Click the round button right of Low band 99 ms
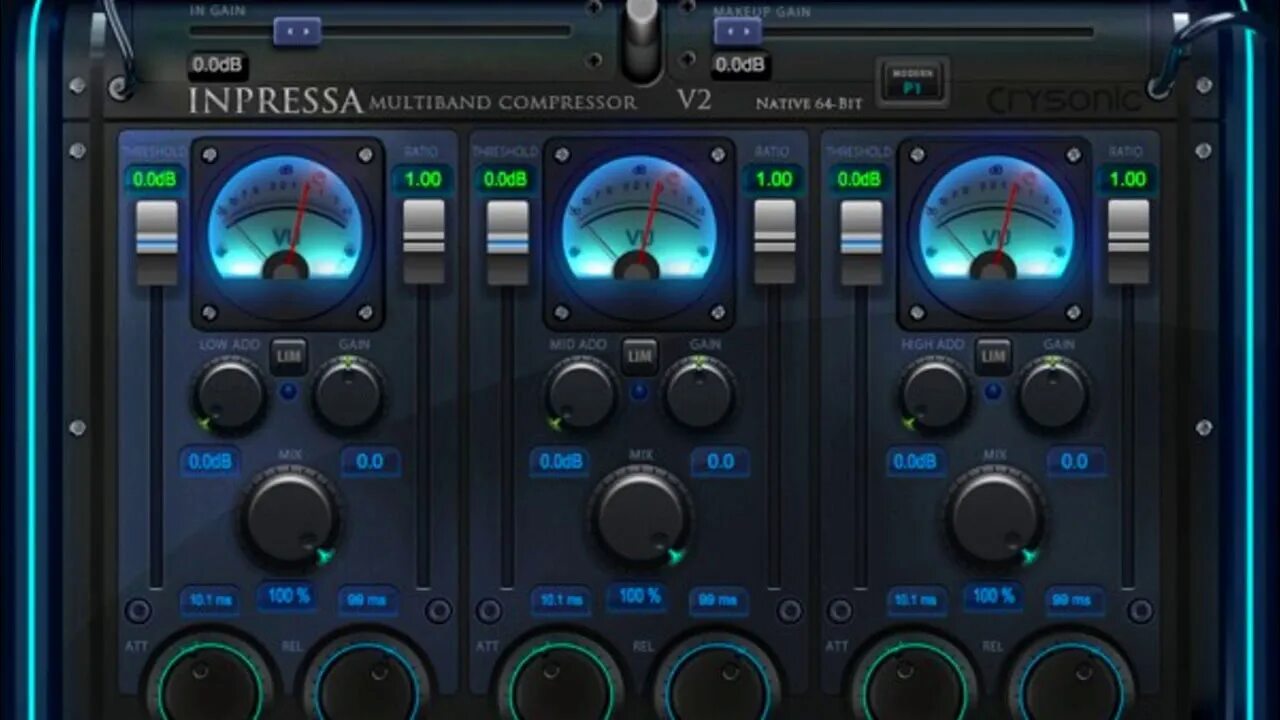The width and height of the screenshot is (1280, 720). coord(438,611)
